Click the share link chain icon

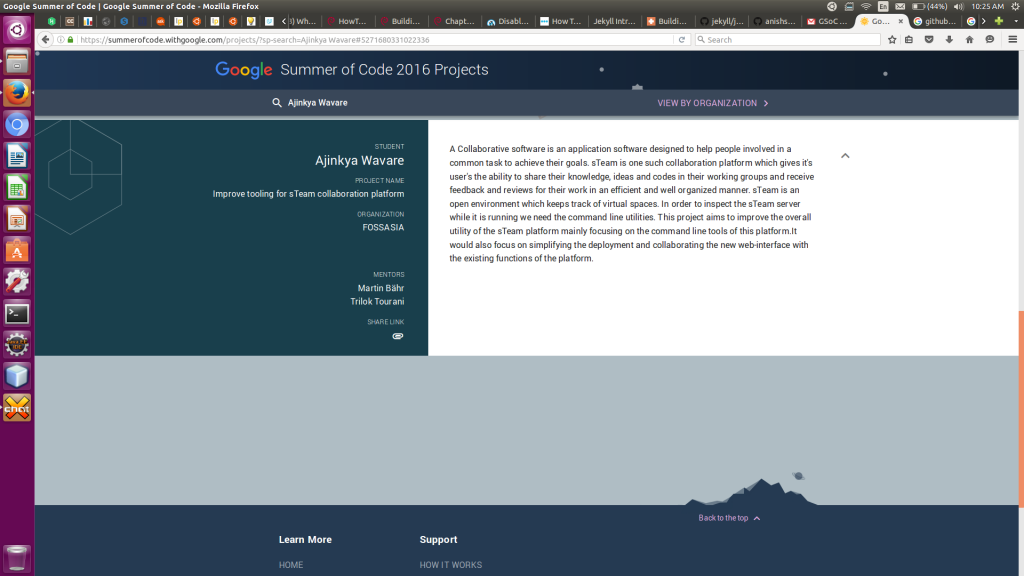397,337
